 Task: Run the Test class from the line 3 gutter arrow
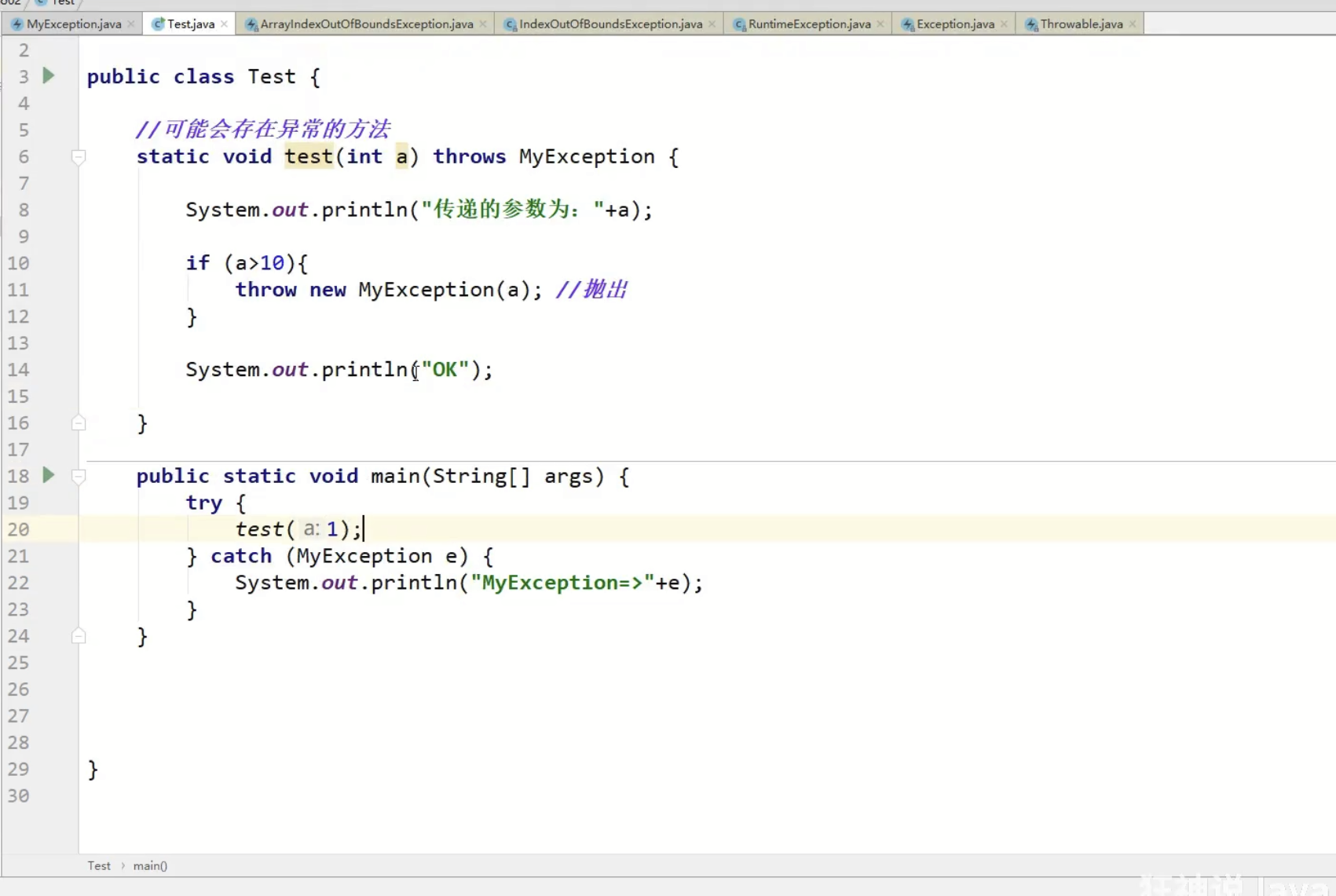coord(49,75)
